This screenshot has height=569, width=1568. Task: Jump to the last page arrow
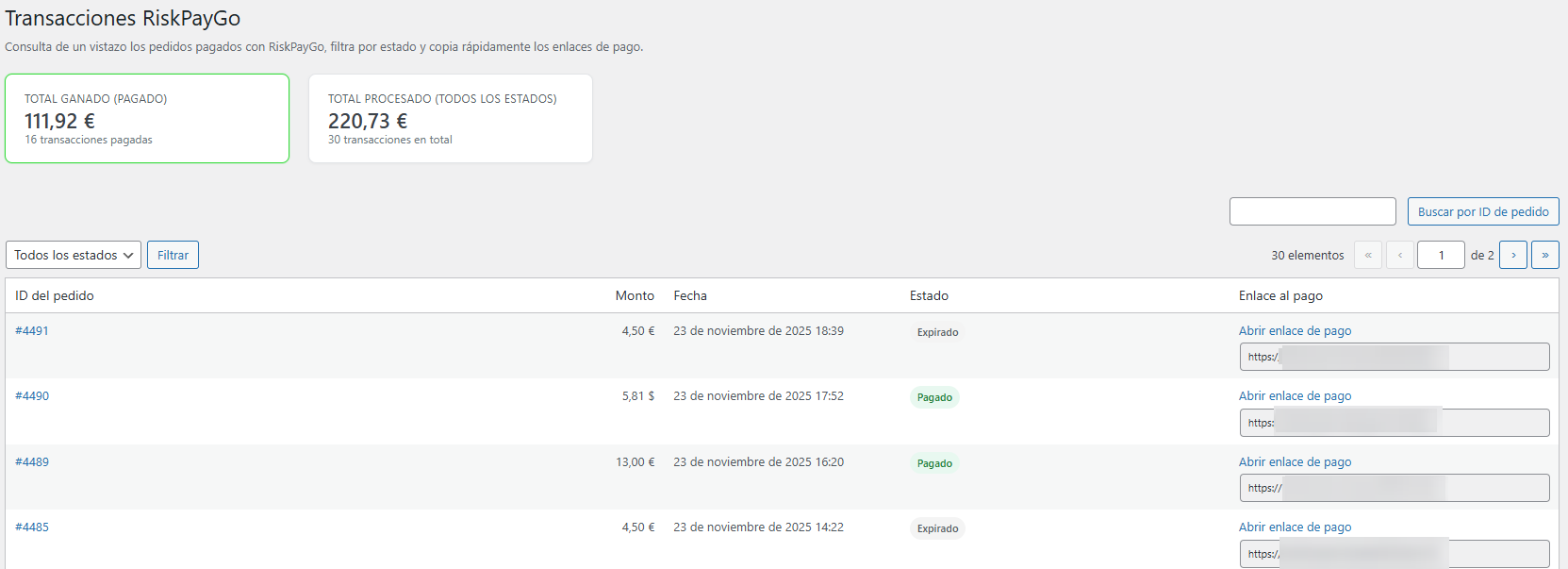point(1544,255)
